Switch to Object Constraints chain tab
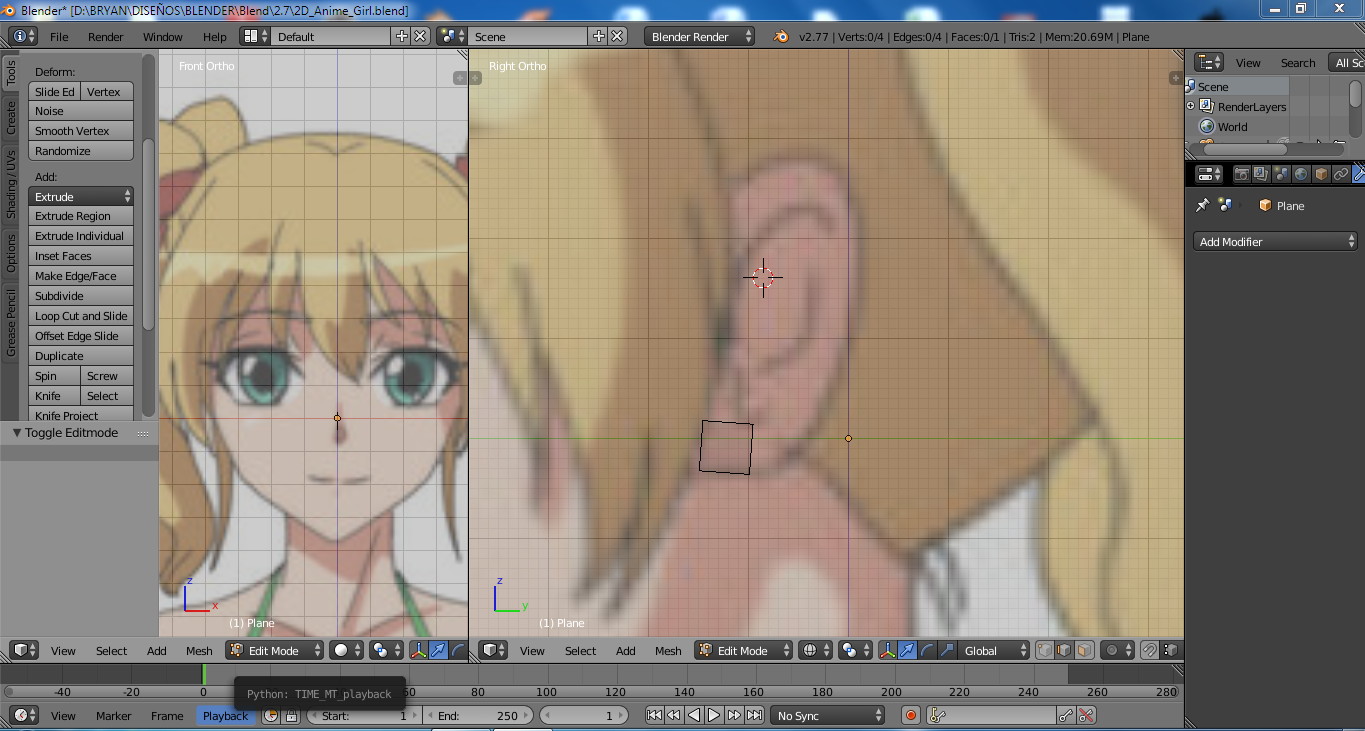The image size is (1365, 731). pos(1341,174)
